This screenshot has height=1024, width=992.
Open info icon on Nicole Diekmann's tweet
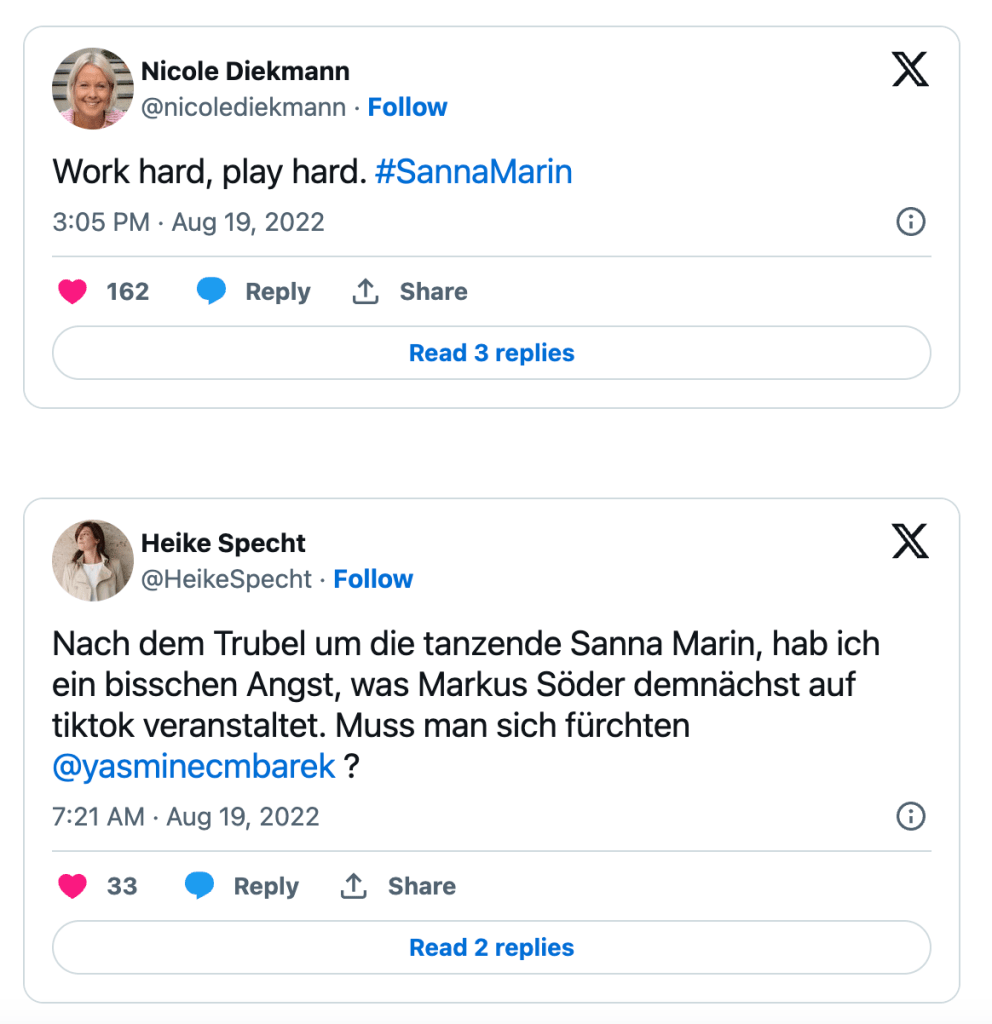[x=910, y=222]
